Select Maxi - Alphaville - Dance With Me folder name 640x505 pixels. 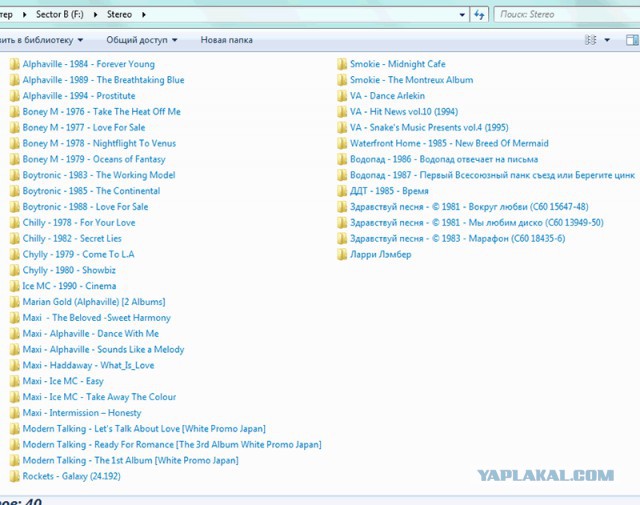point(91,334)
